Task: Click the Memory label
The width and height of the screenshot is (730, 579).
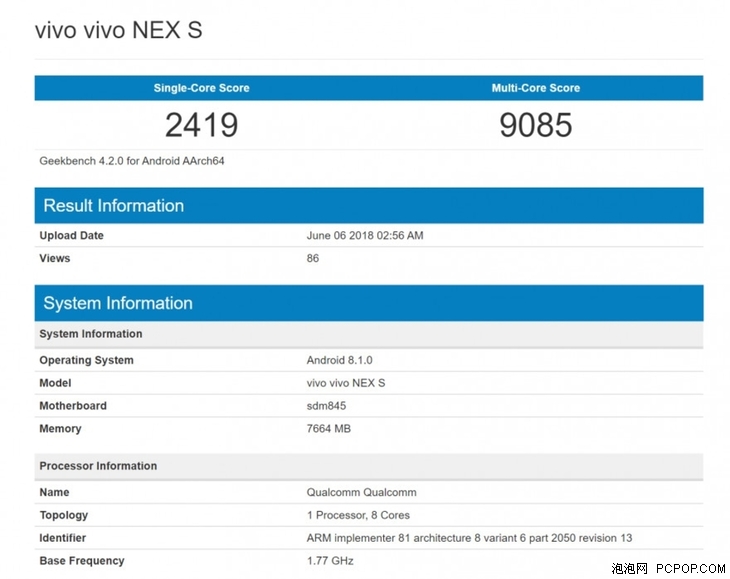Action: (x=60, y=429)
